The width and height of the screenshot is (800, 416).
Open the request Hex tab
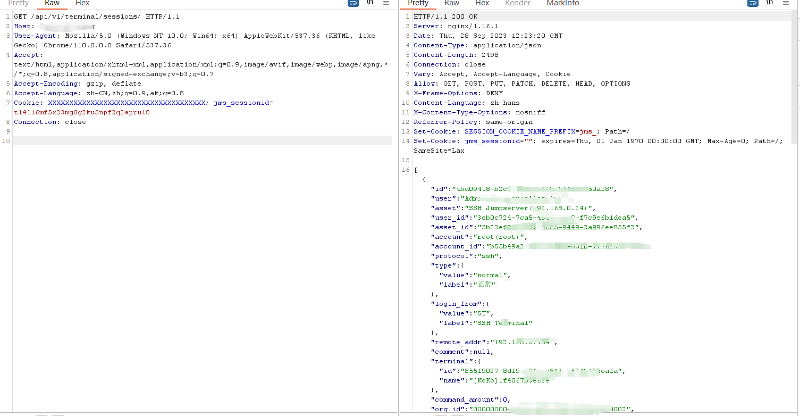[82, 3]
